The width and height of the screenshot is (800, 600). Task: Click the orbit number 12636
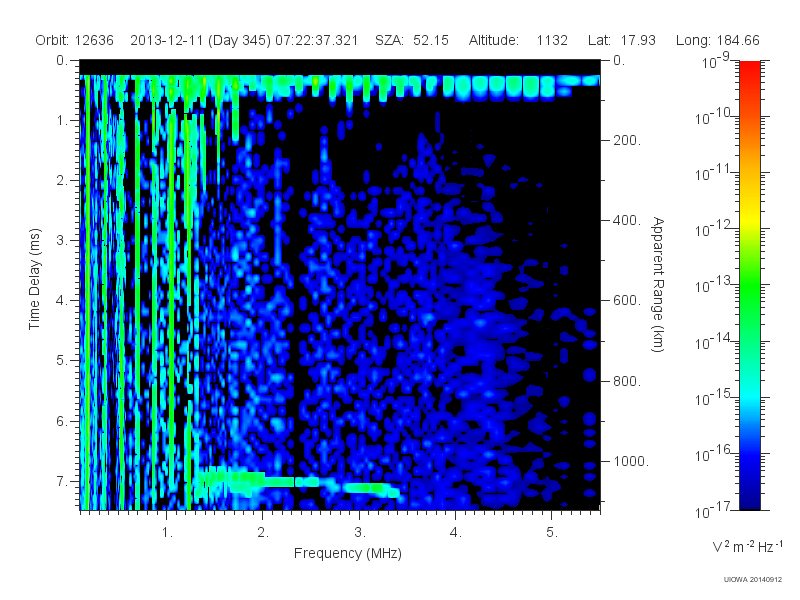tap(94, 40)
